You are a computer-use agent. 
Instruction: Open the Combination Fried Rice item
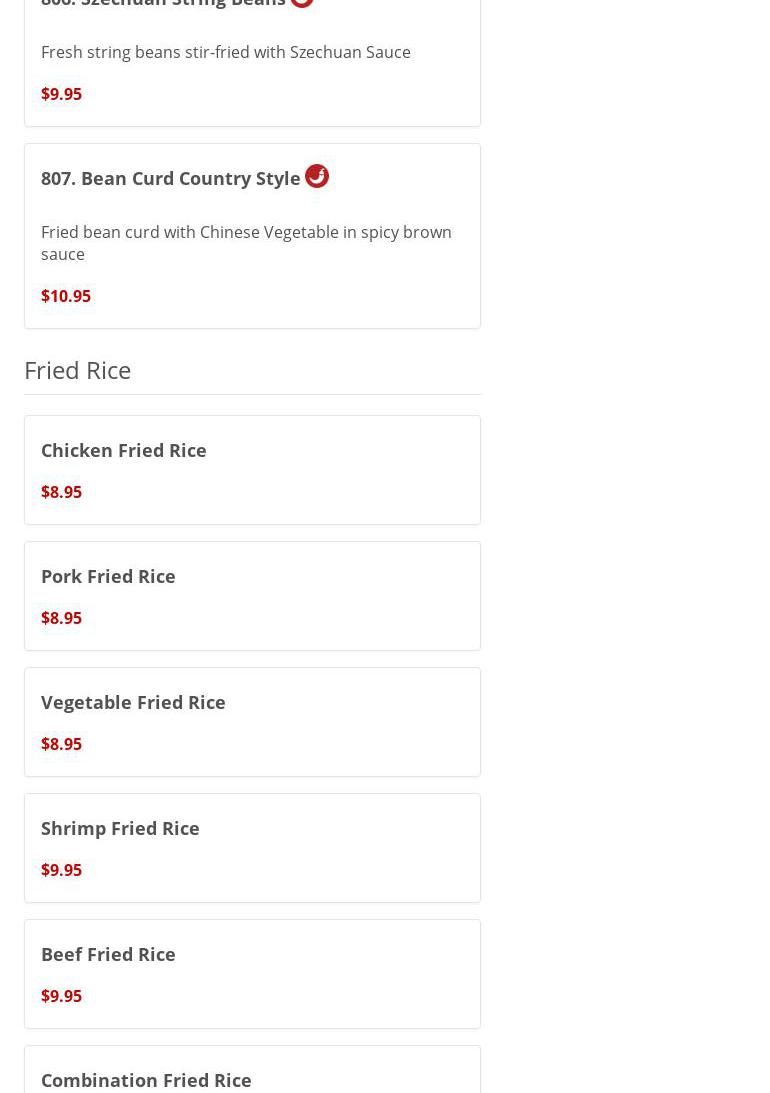[146, 1080]
